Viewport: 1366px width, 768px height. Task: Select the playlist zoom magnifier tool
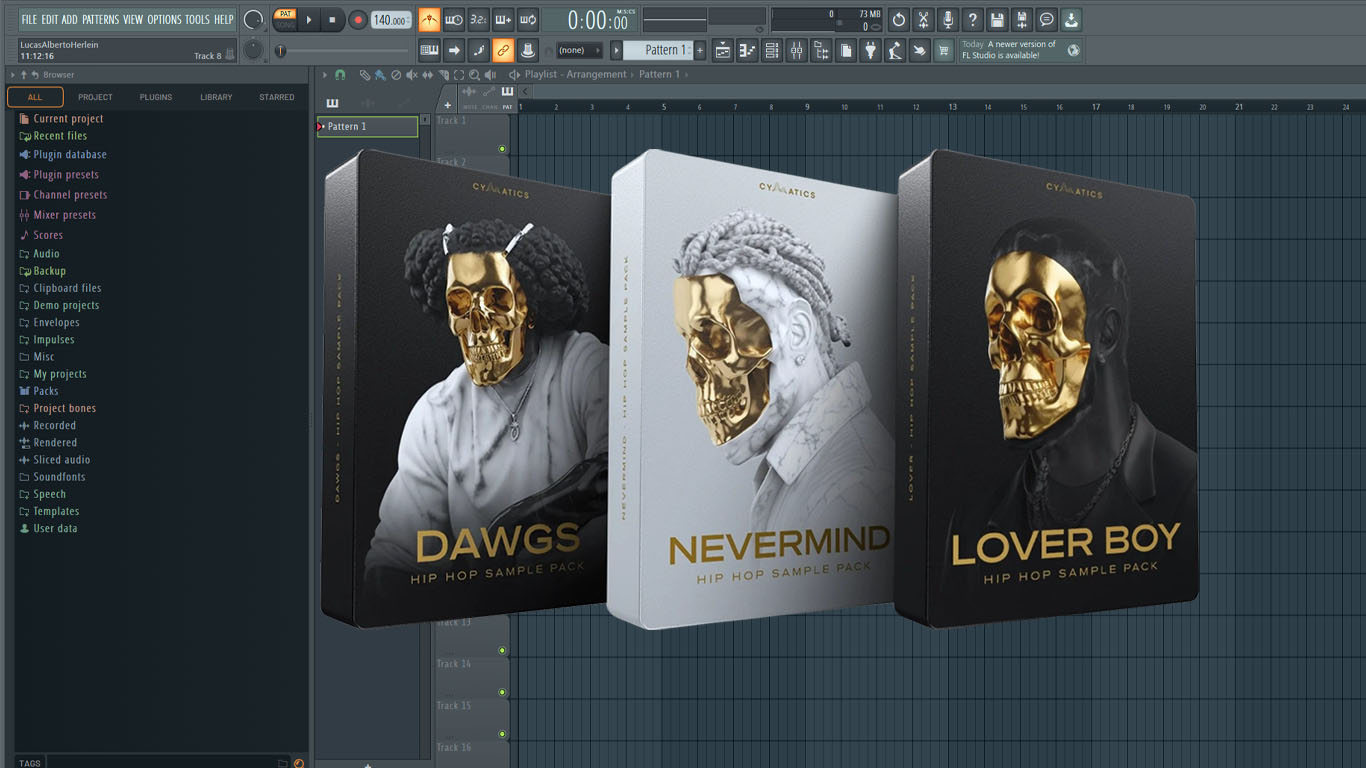474,74
